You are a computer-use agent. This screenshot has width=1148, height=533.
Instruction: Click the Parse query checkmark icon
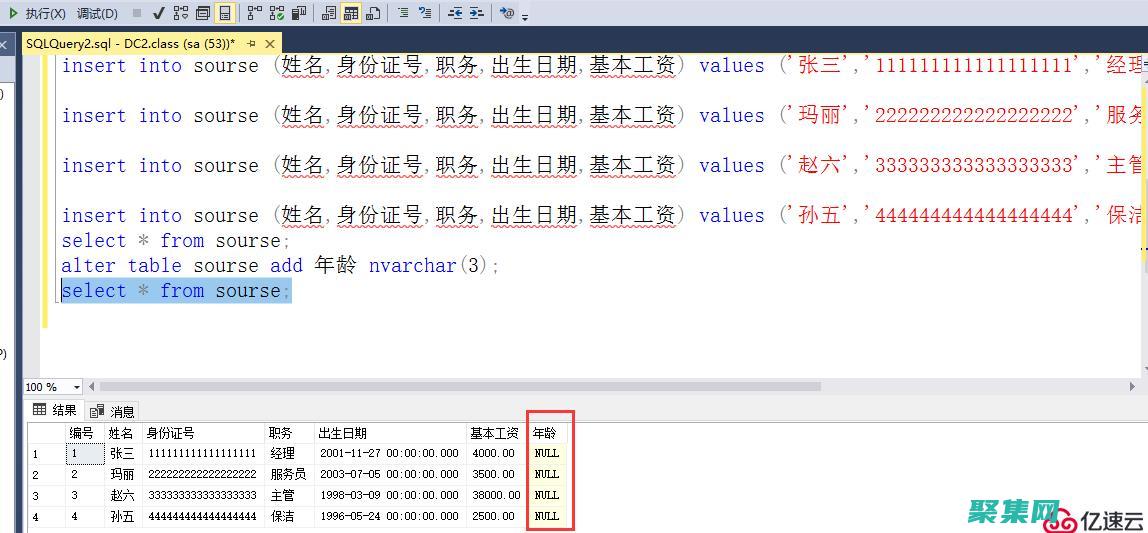pos(158,13)
